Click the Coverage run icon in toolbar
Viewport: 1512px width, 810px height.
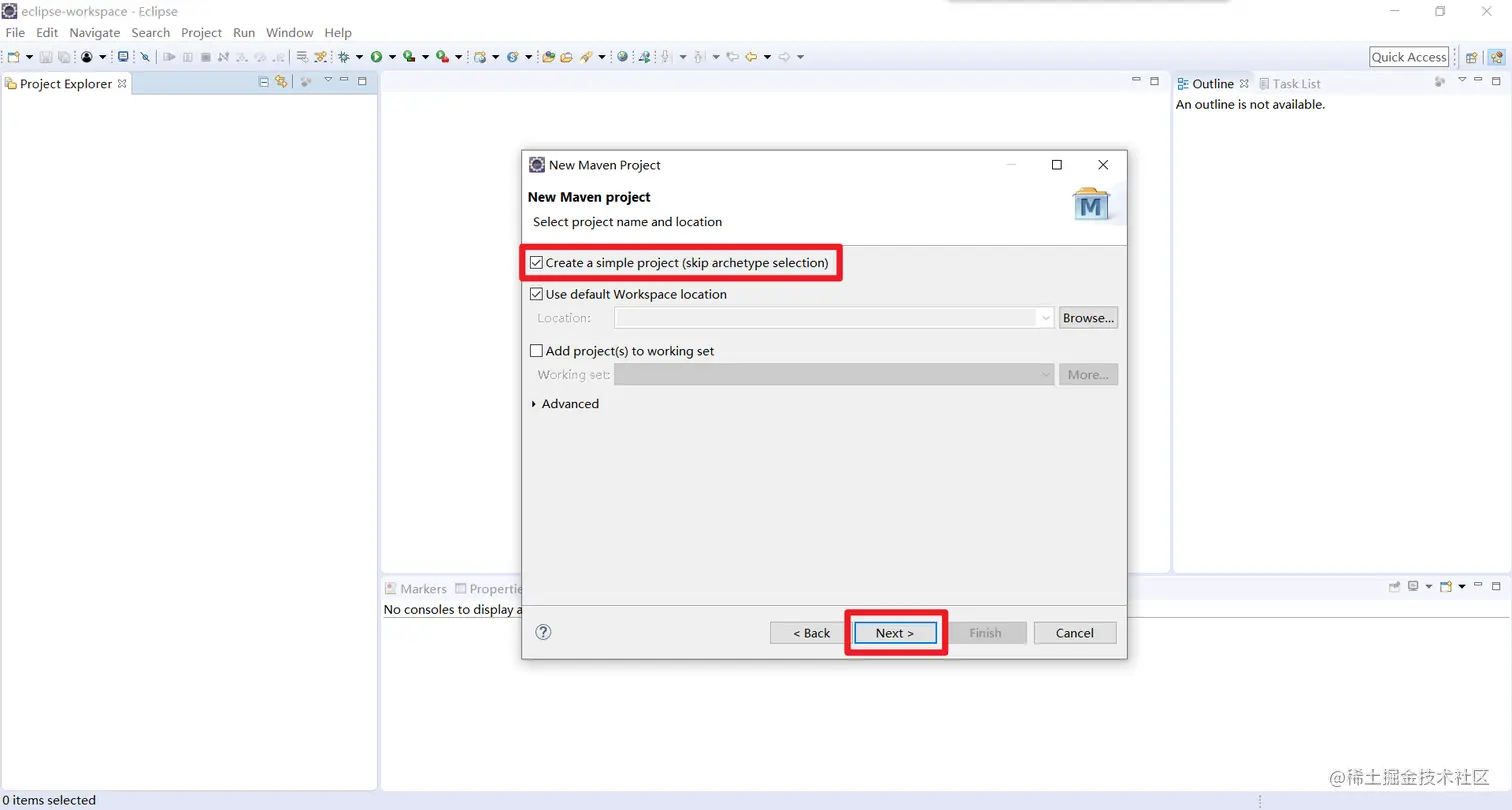pos(409,57)
